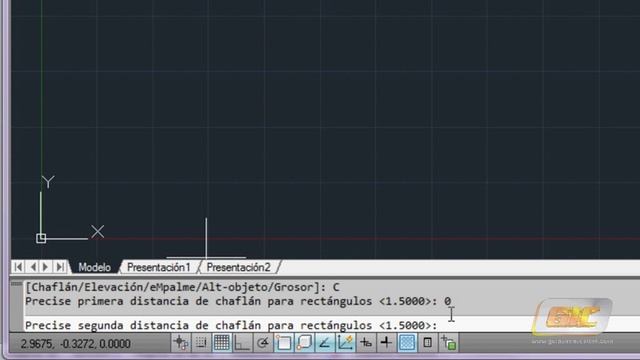Click the UCS origin square icon
The image size is (640, 360).
[41, 238]
